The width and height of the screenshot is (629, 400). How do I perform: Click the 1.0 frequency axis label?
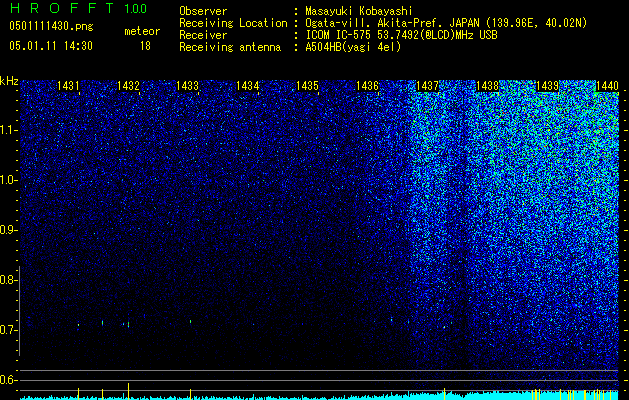click(9, 180)
